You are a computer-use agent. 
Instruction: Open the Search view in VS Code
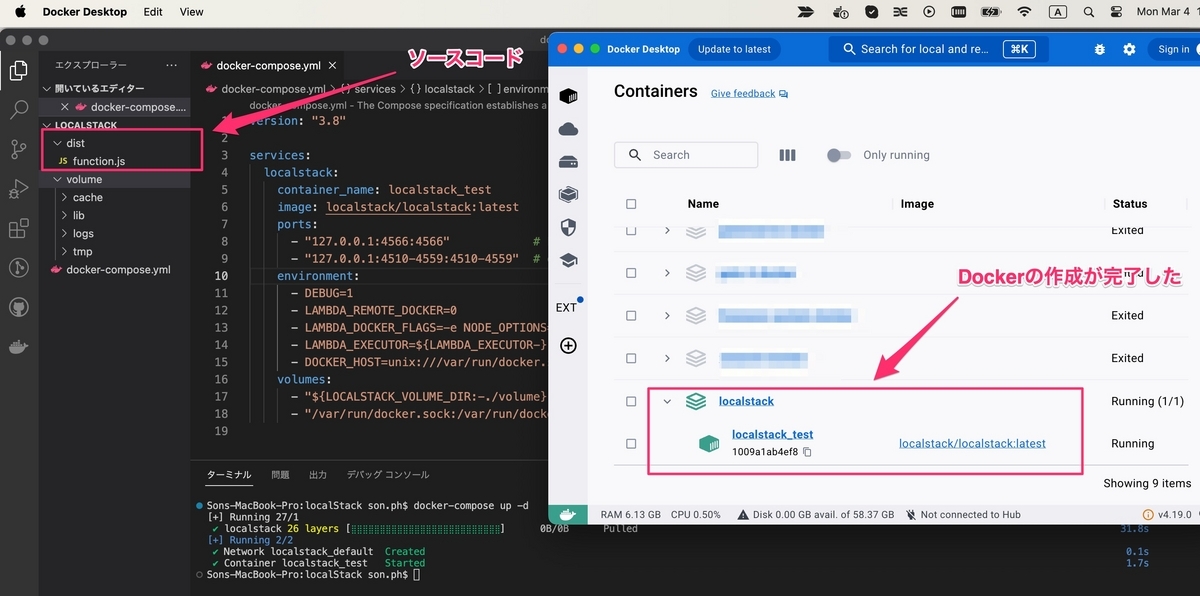18,110
